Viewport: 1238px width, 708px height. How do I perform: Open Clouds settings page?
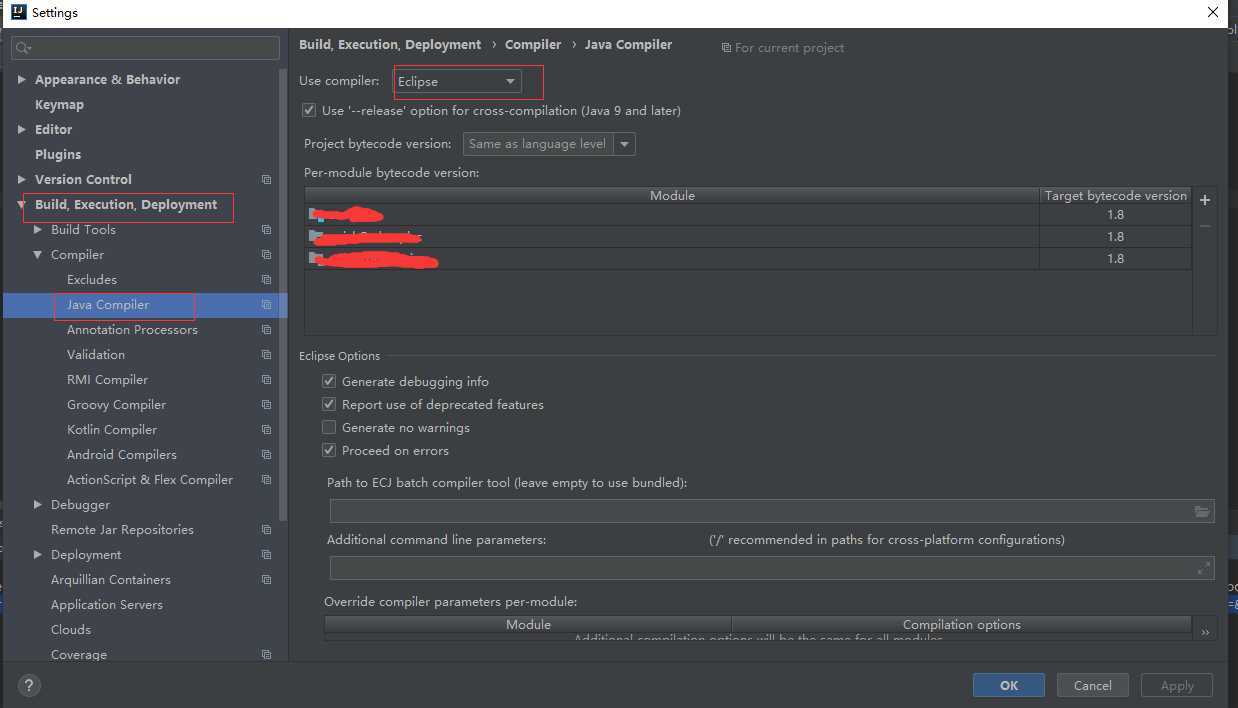[71, 630]
